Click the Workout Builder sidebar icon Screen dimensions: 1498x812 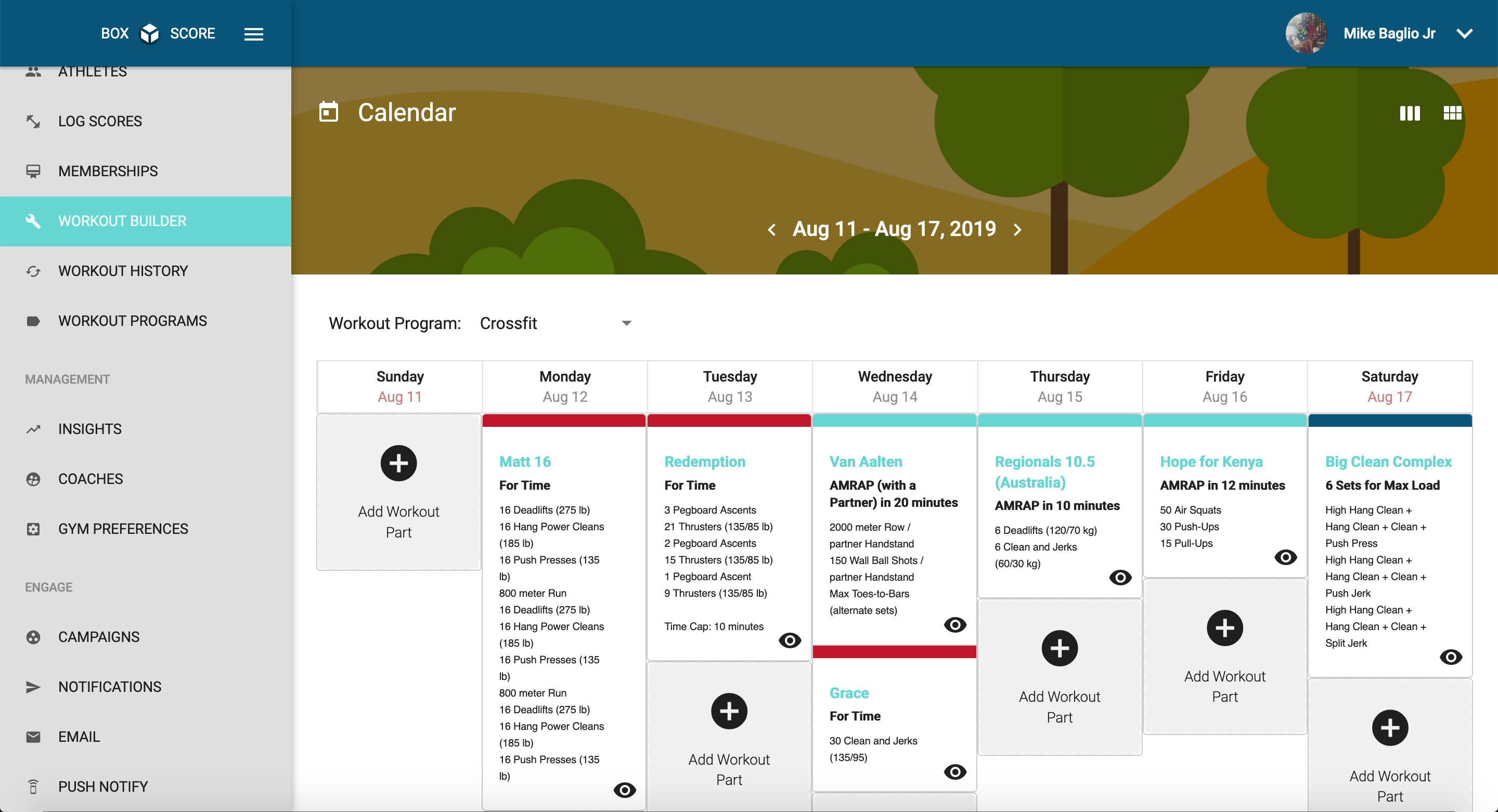[33, 221]
